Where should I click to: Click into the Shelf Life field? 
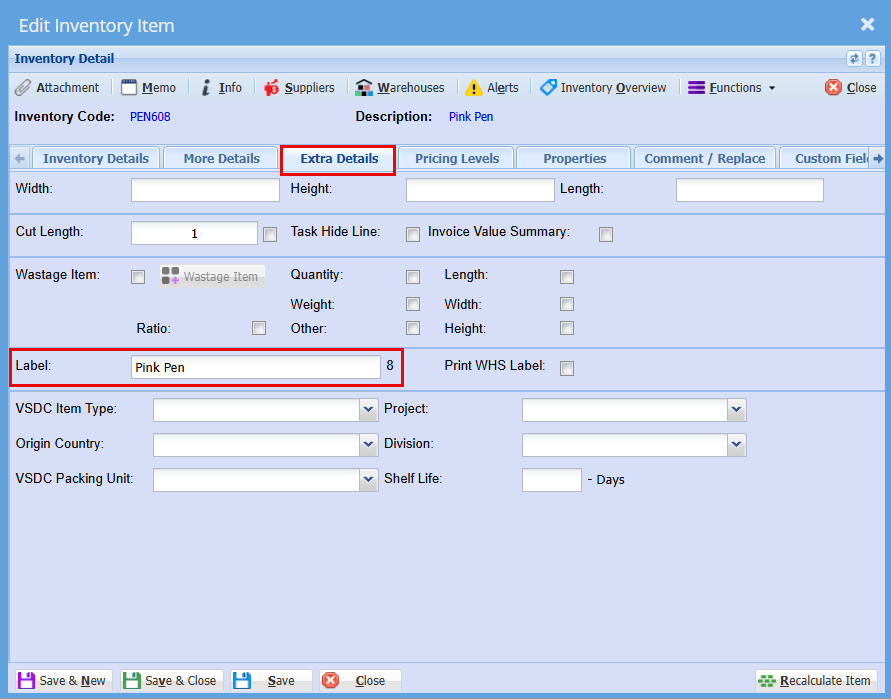click(x=551, y=480)
